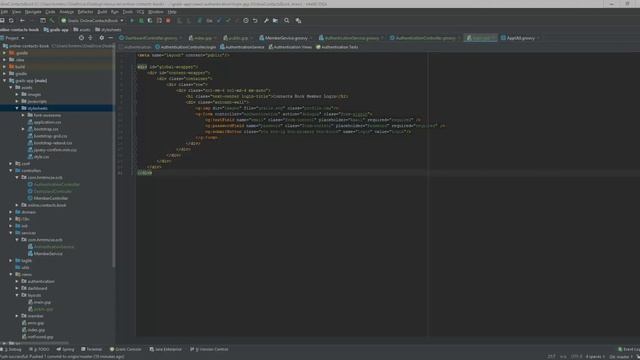This screenshot has width=640, height=360.
Task: Click the VCS commit checkmark icon
Action: (x=228, y=20)
